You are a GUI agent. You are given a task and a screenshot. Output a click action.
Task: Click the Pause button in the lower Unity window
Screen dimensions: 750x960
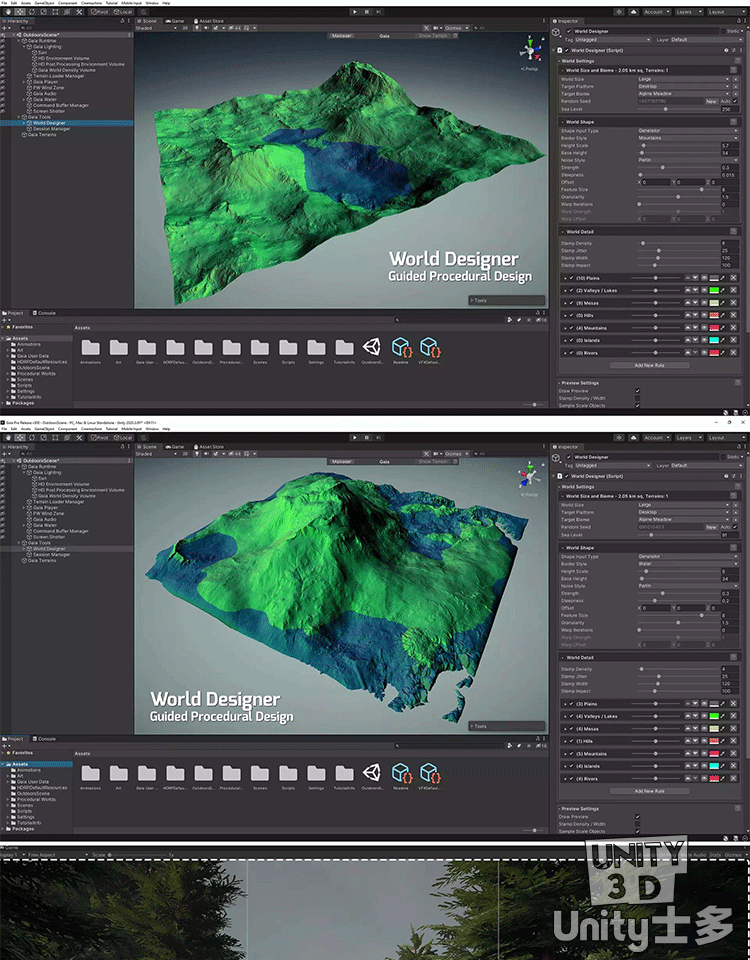point(367,438)
